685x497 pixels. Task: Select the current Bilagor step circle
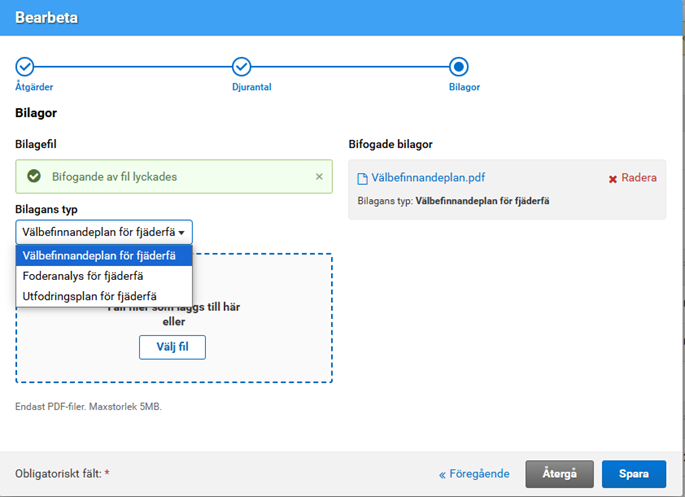pos(458,67)
